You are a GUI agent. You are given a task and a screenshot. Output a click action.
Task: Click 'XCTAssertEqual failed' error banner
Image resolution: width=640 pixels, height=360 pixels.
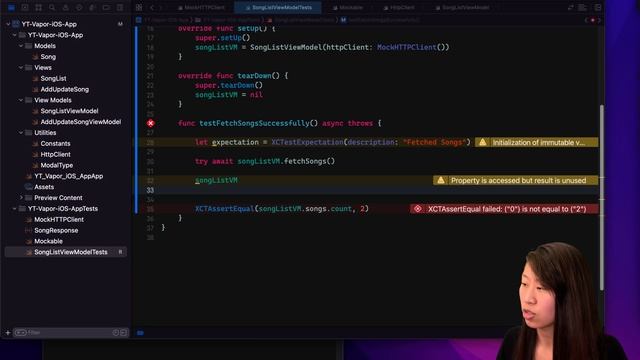(x=504, y=209)
